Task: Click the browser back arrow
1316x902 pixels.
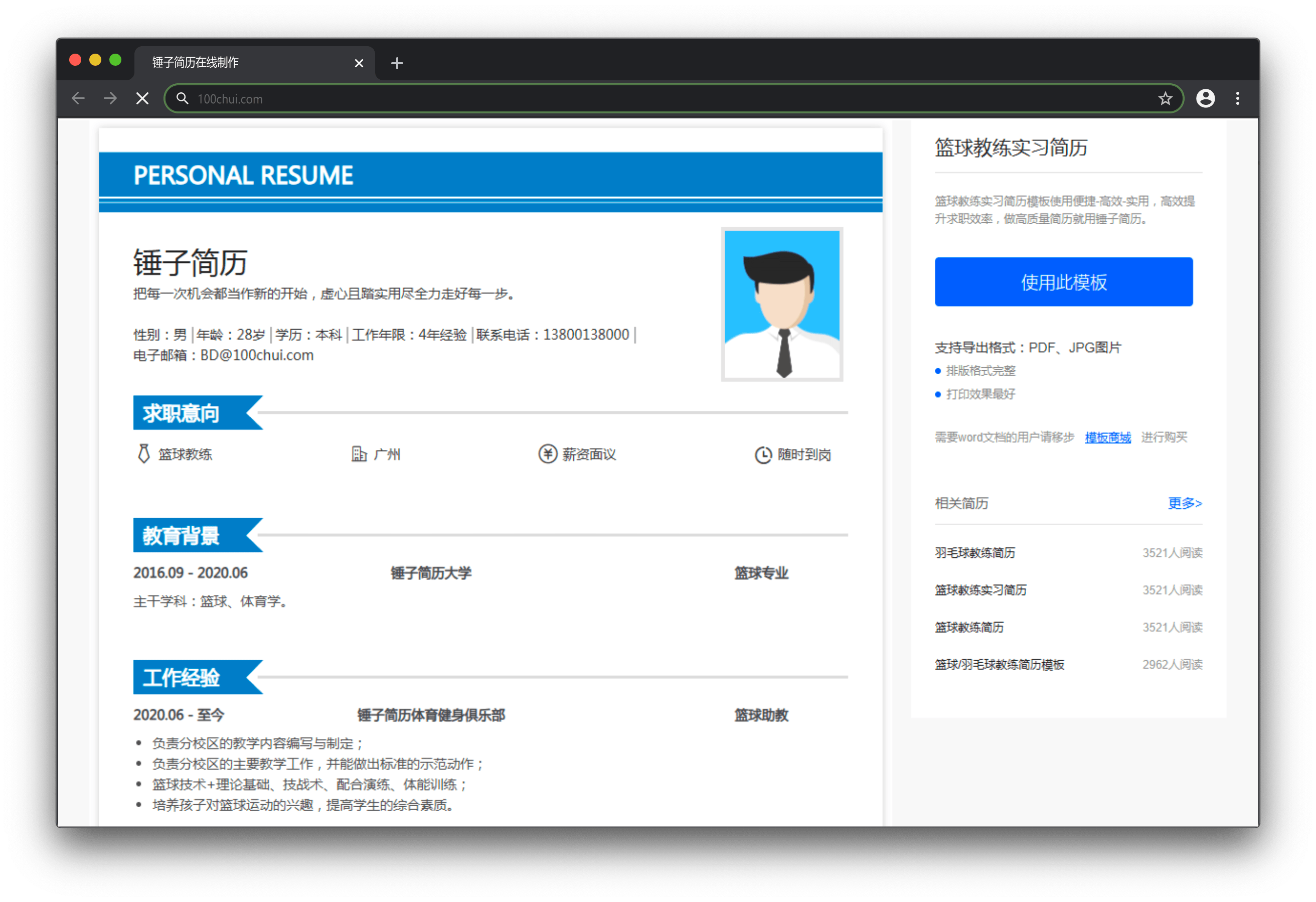Action: pyautogui.click(x=78, y=99)
